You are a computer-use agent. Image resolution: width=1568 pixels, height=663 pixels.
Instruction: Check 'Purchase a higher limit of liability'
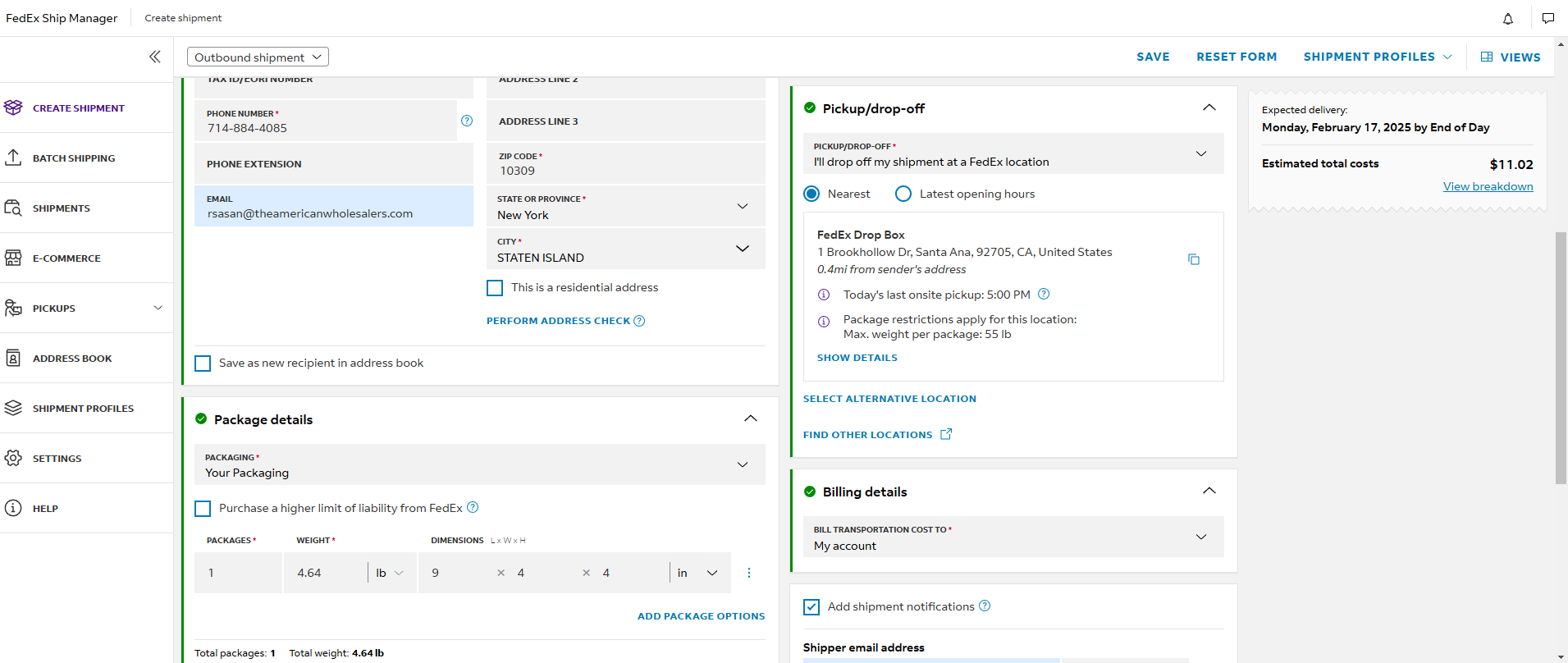coord(203,509)
